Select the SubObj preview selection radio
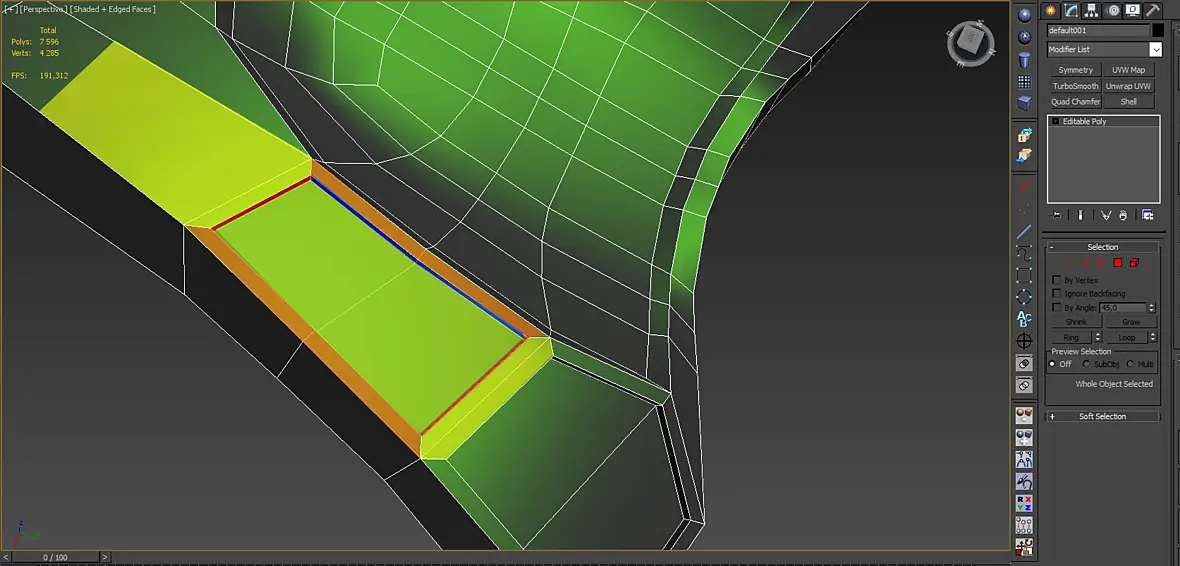The image size is (1180, 566). [x=1087, y=364]
